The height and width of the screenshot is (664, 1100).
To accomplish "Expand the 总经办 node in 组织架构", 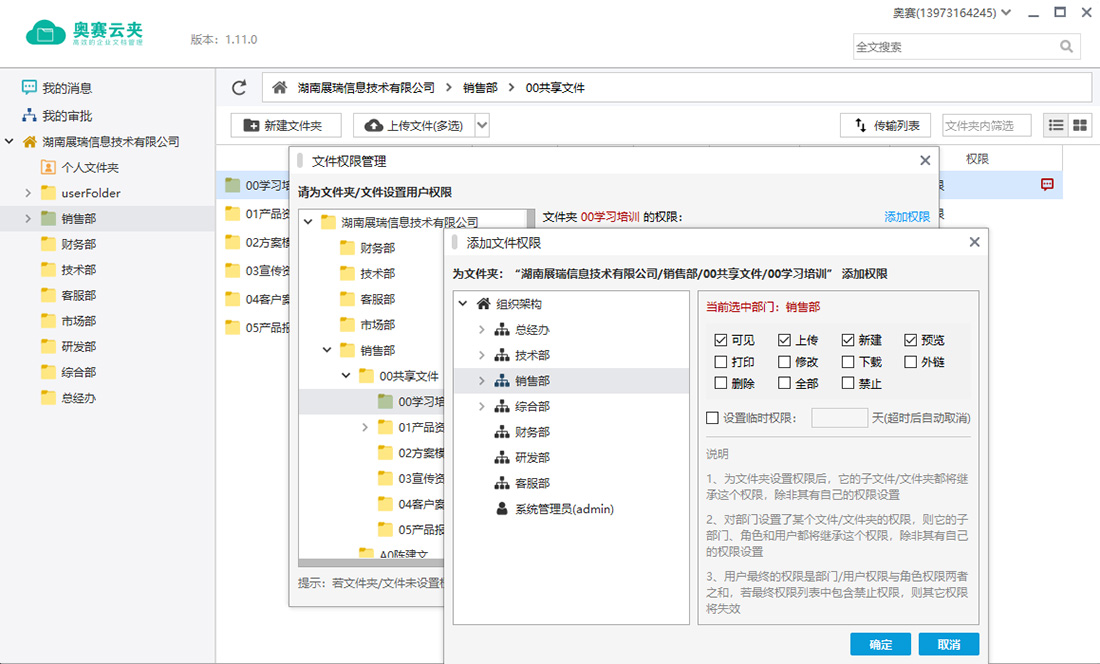I will click(481, 330).
